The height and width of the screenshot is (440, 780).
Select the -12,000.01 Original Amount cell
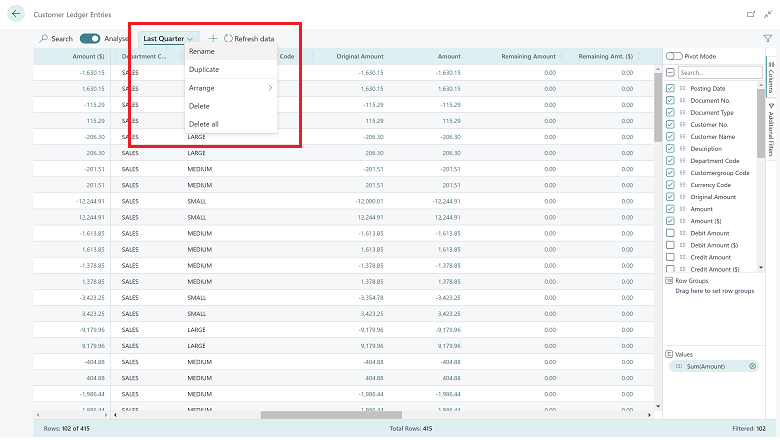click(x=369, y=201)
